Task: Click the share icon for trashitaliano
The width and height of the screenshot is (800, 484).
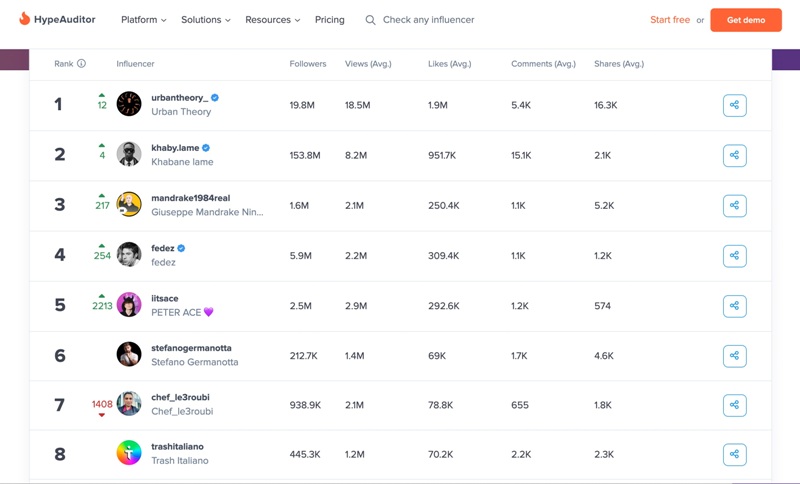Action: [734, 455]
